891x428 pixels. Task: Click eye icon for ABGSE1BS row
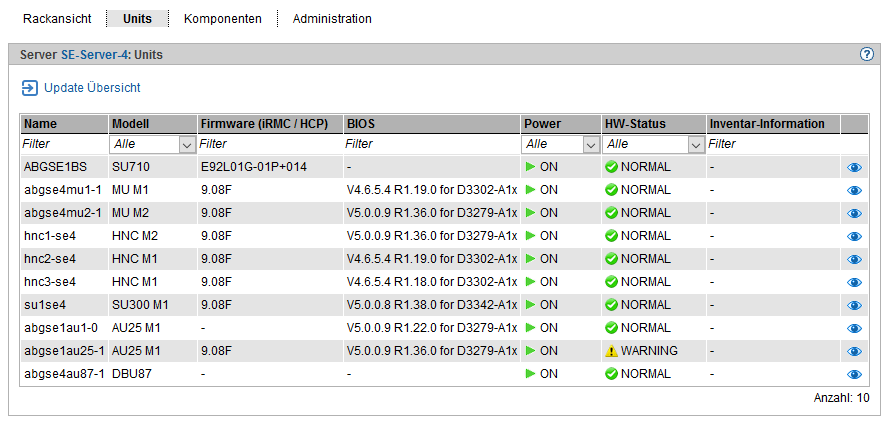(854, 167)
